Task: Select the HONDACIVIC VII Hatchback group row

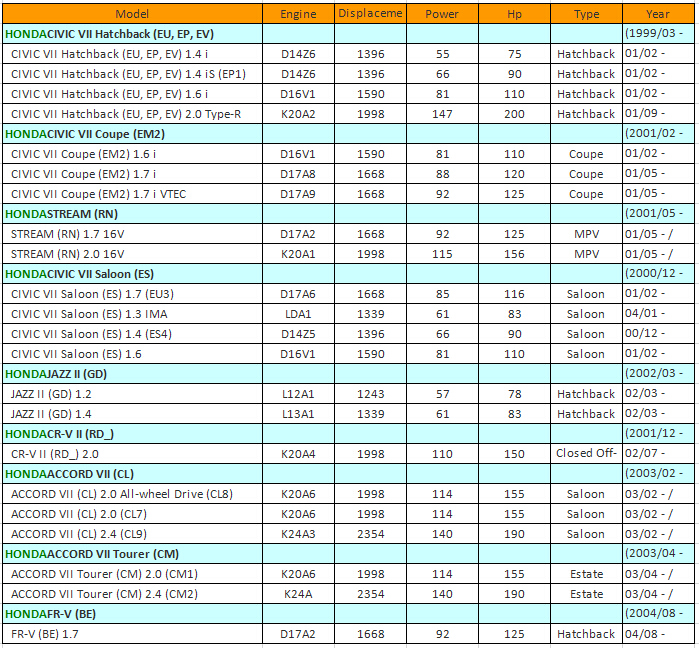Action: tap(348, 34)
